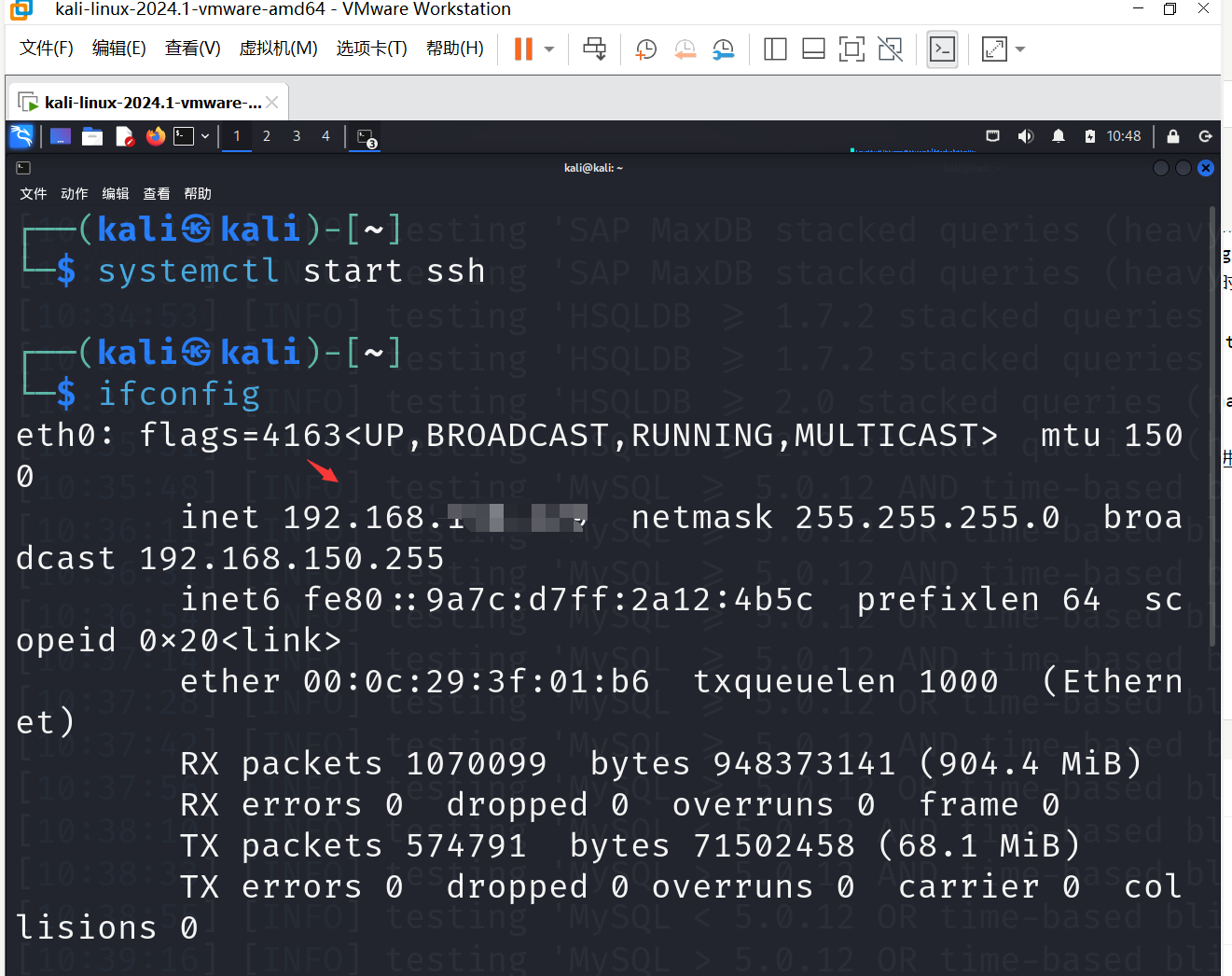This screenshot has width=1232, height=976.
Task: Switch to workspace 3
Action: tap(297, 136)
